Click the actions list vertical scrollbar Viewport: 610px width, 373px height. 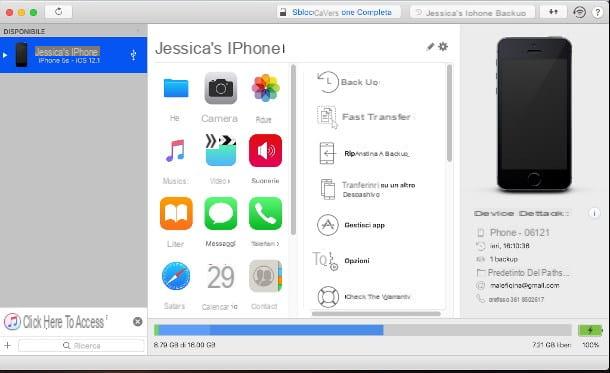[x=449, y=113]
